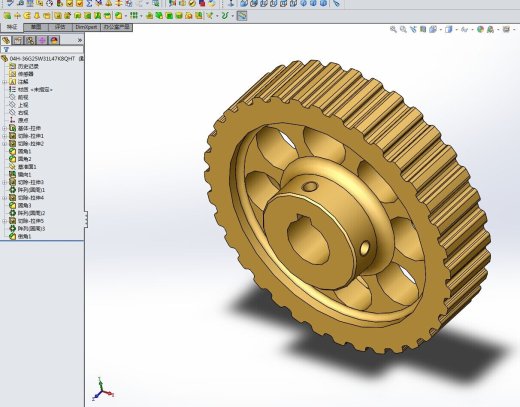The image size is (520, 407).
Task: Open the Hide/Show Items dropdown
Action: pos(465,29)
